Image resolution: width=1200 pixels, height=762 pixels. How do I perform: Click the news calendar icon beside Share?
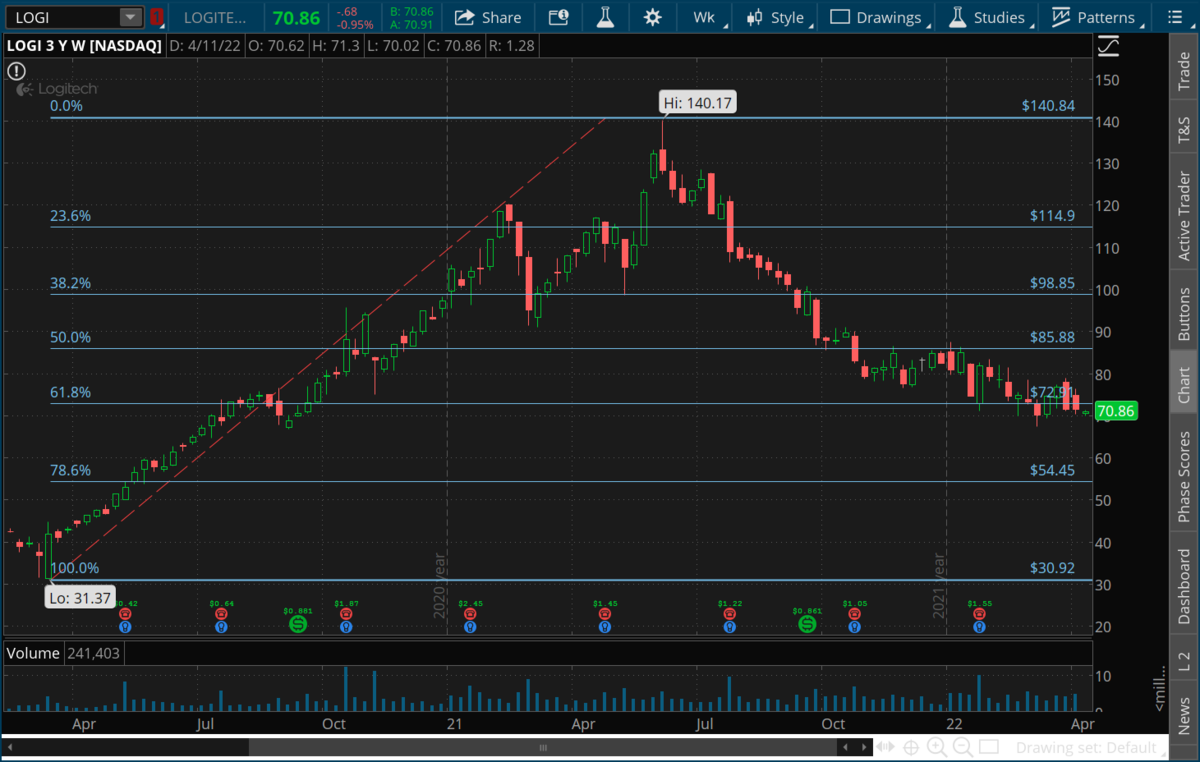(559, 17)
